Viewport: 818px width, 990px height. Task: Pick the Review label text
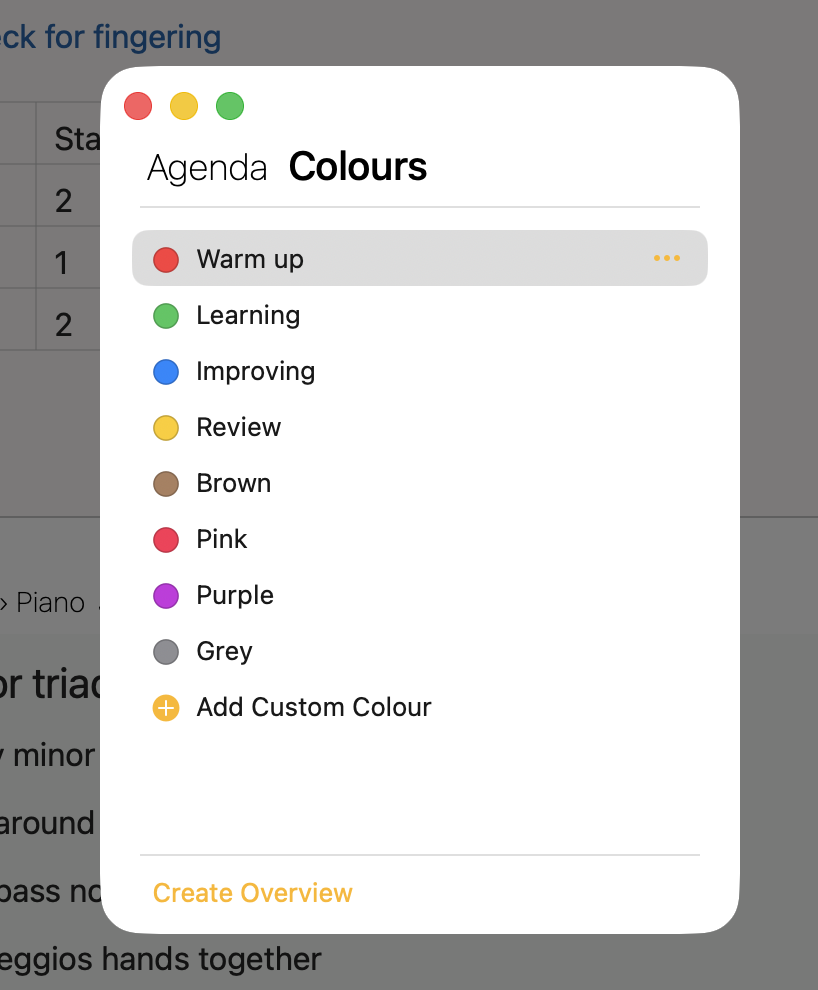click(x=239, y=427)
